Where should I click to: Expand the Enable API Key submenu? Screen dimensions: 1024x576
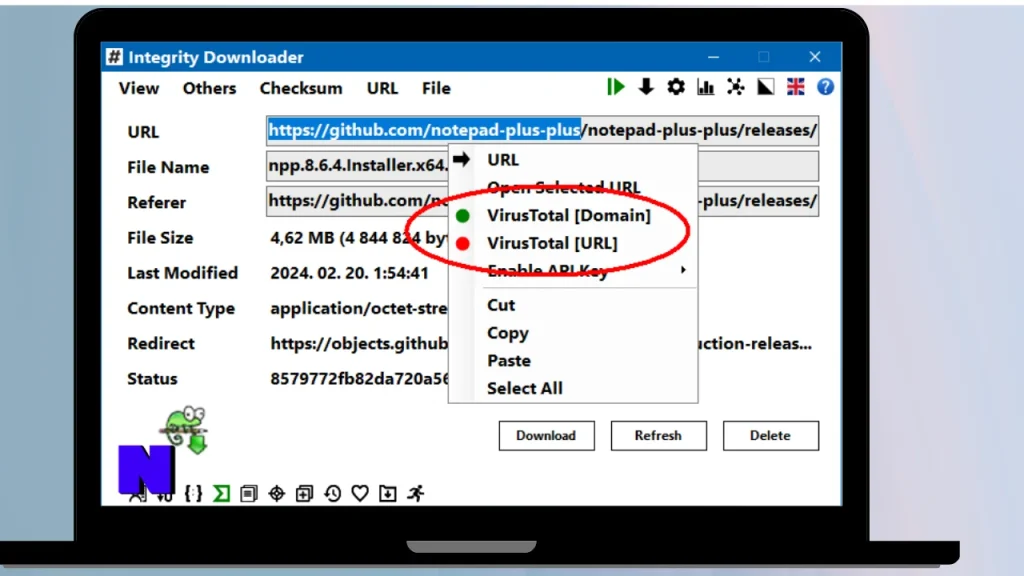coord(573,270)
